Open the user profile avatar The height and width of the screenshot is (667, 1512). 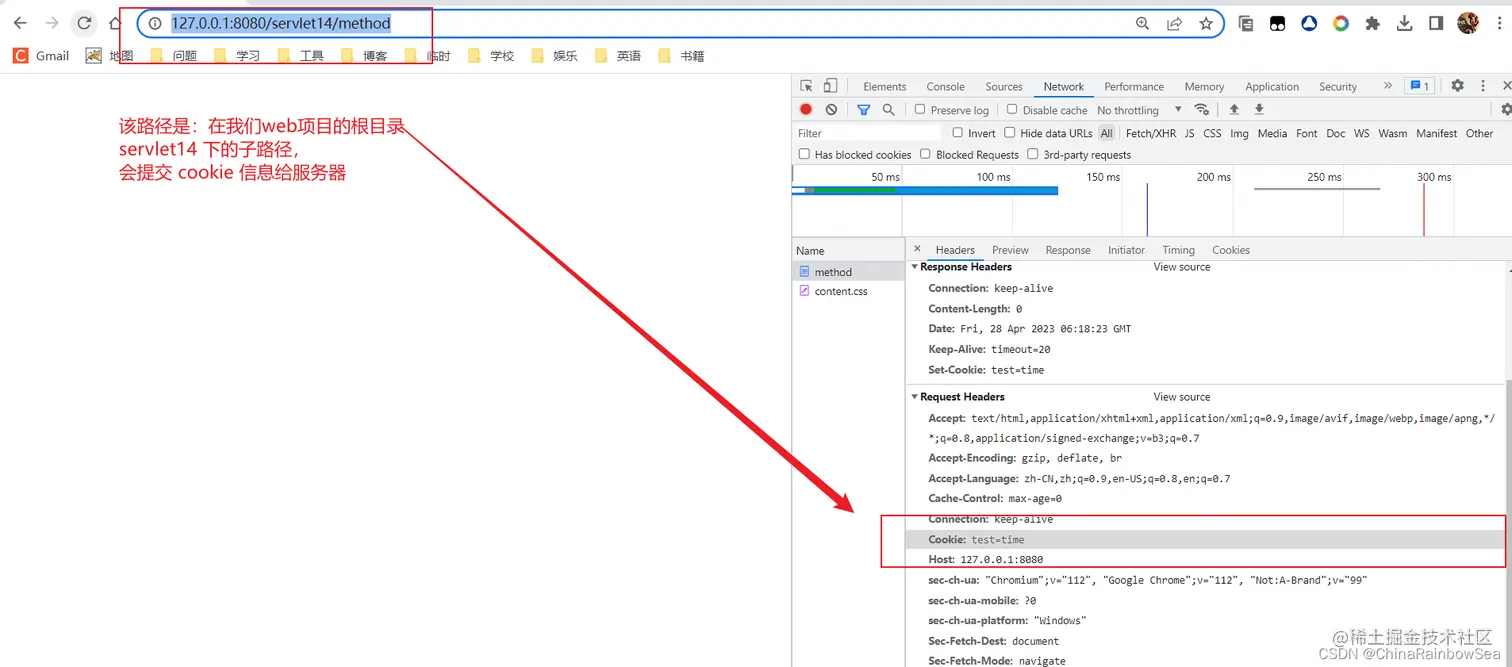point(1467,23)
